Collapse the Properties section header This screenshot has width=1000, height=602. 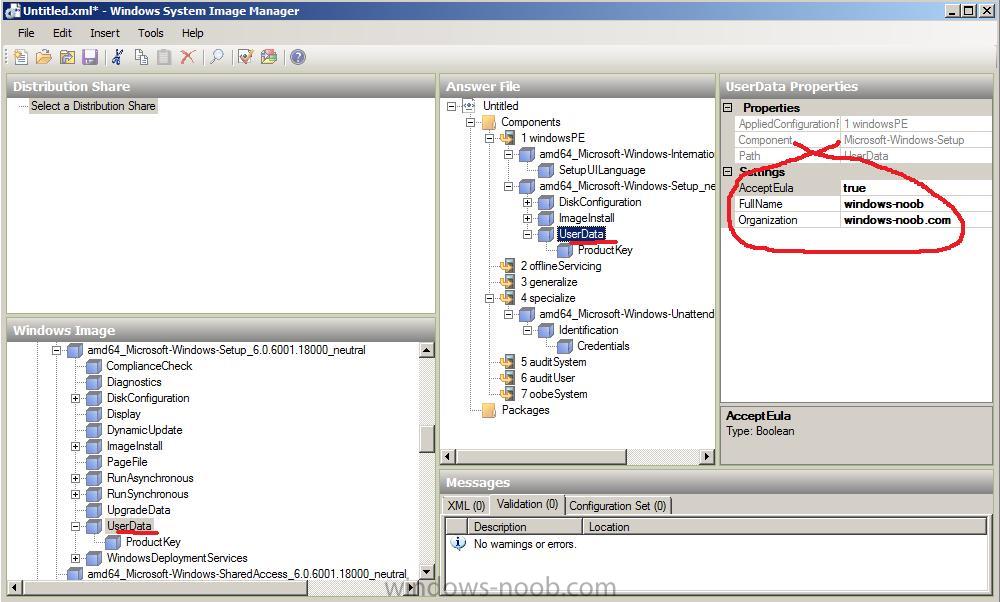(728, 108)
